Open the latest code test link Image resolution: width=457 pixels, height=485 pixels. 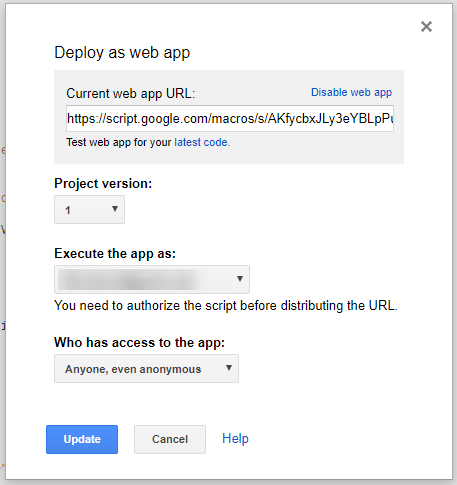pyautogui.click(x=202, y=142)
